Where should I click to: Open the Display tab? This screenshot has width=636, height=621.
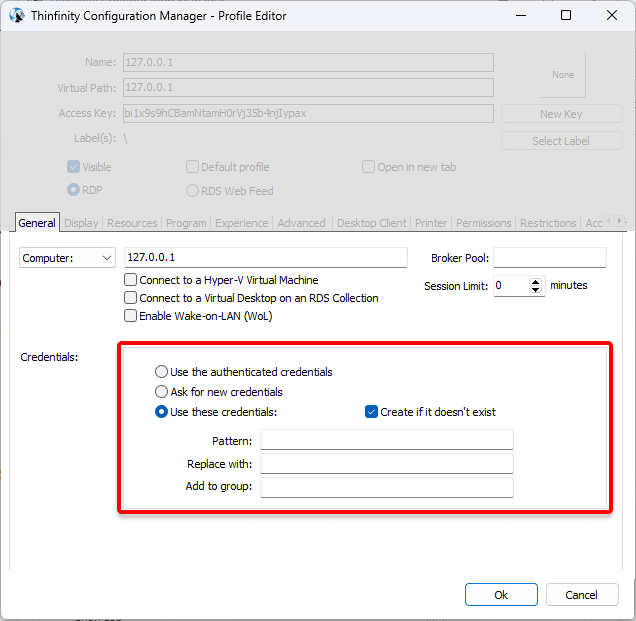[x=81, y=223]
